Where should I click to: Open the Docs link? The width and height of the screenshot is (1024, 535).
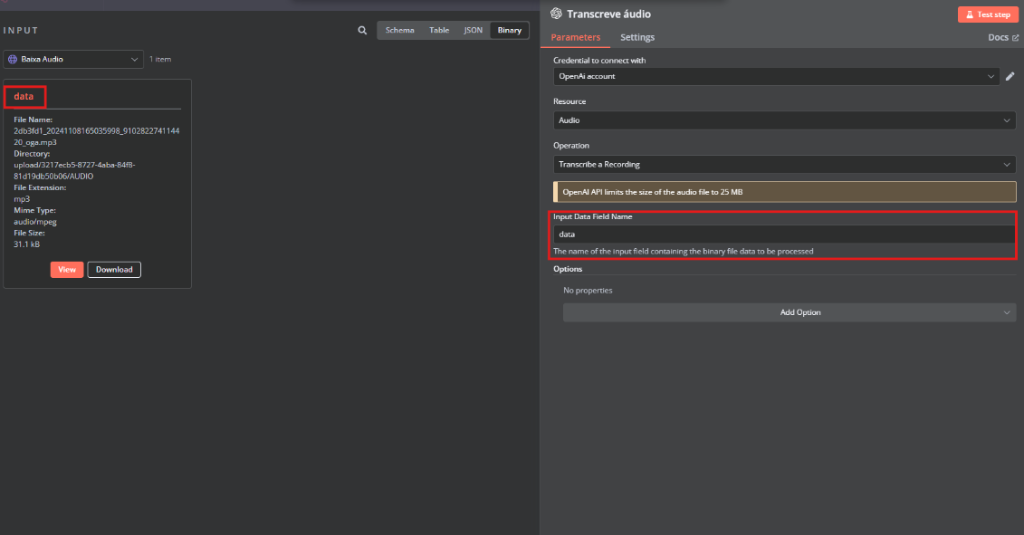(1002, 38)
